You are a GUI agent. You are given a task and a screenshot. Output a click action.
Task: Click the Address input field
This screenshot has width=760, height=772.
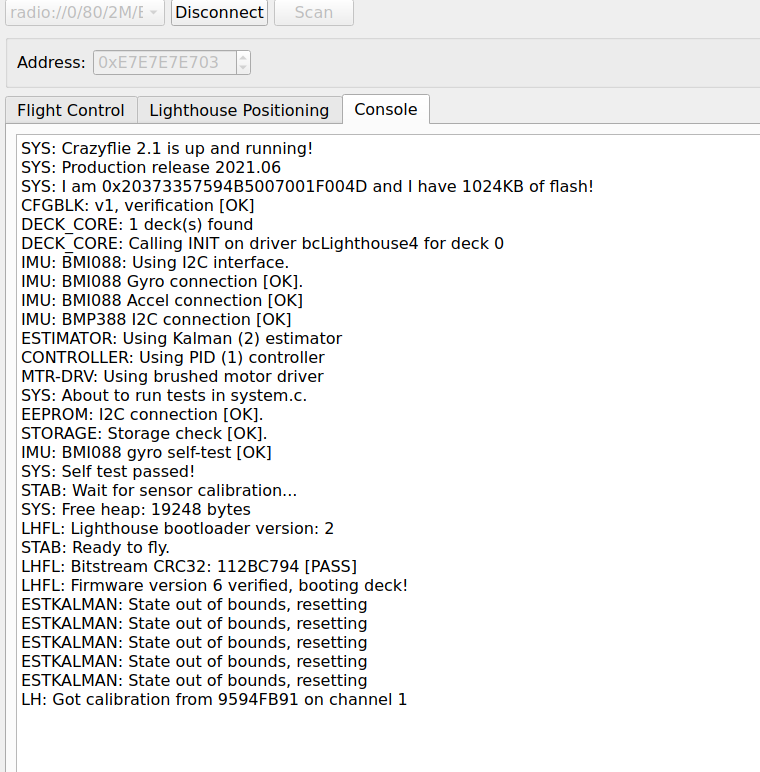click(165, 62)
